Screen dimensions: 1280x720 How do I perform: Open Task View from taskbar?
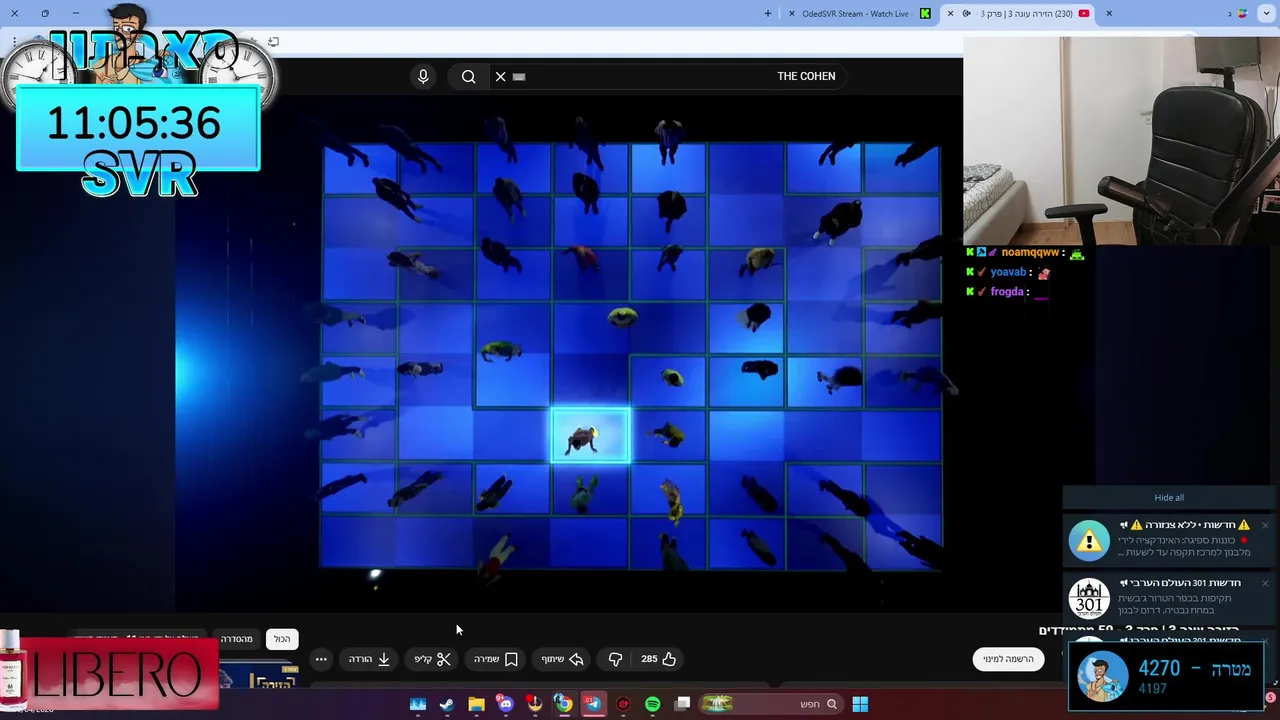click(x=682, y=704)
